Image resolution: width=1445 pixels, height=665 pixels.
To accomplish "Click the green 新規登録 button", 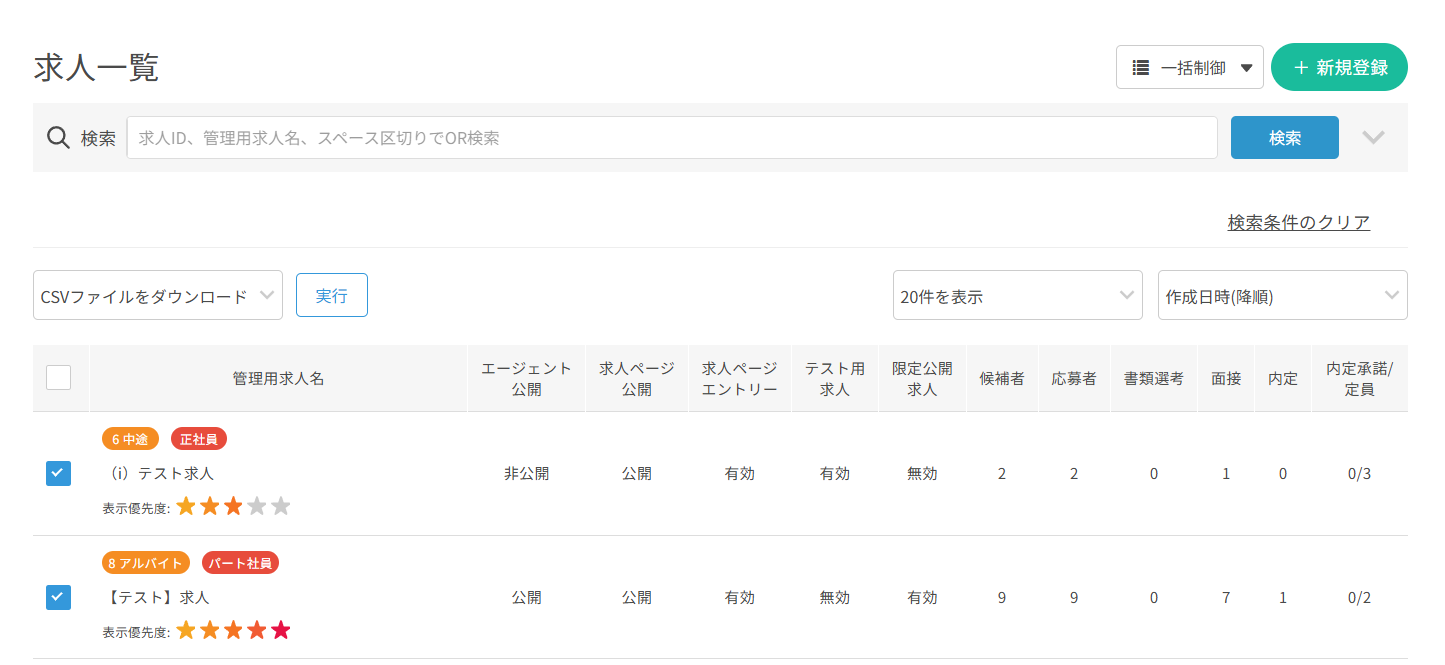I will [1339, 68].
